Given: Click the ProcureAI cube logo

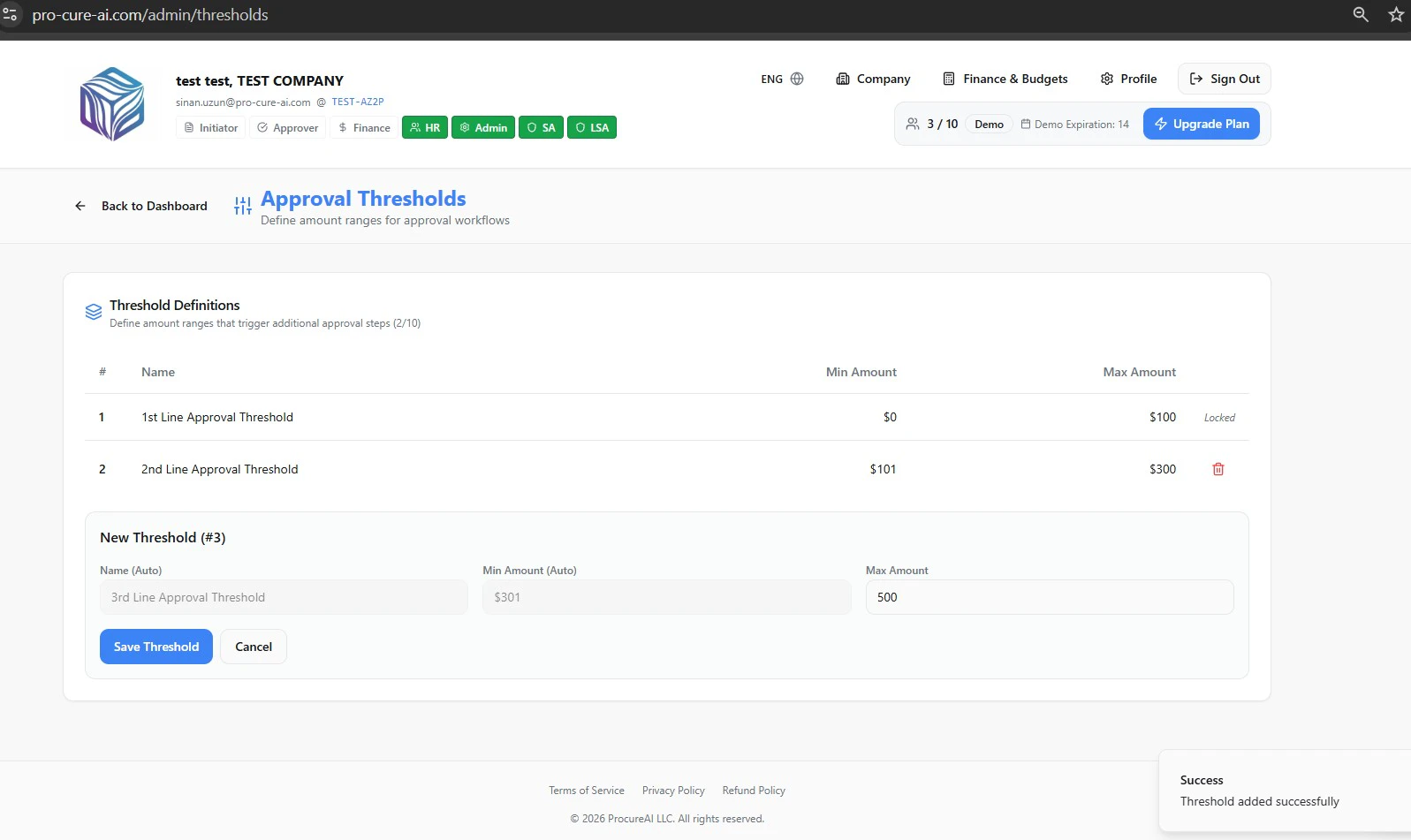Looking at the screenshot, I should pos(112,104).
